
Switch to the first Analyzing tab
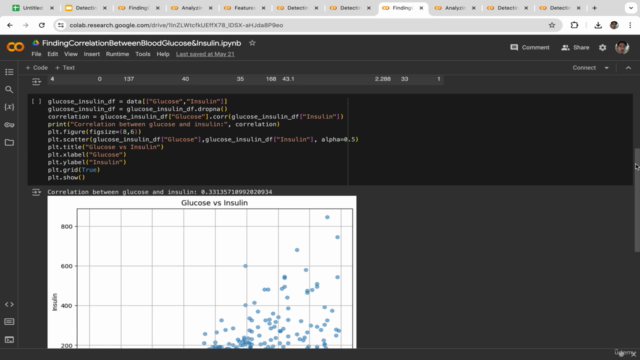(x=192, y=8)
